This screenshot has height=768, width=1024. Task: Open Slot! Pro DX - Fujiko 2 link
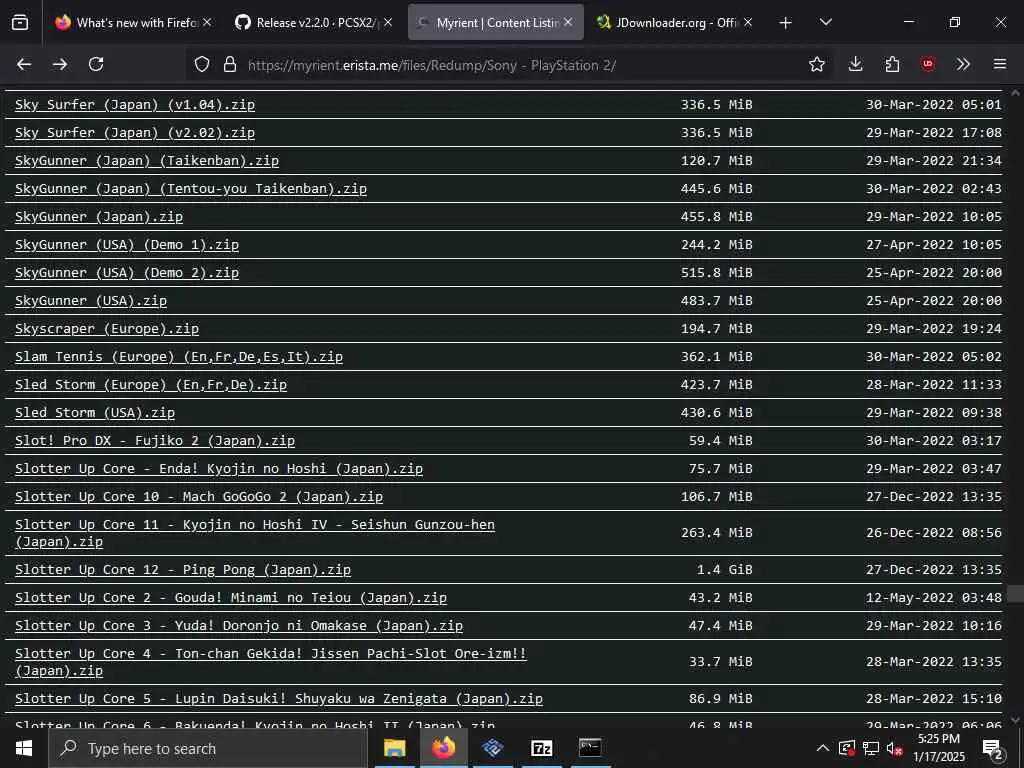coord(155,441)
